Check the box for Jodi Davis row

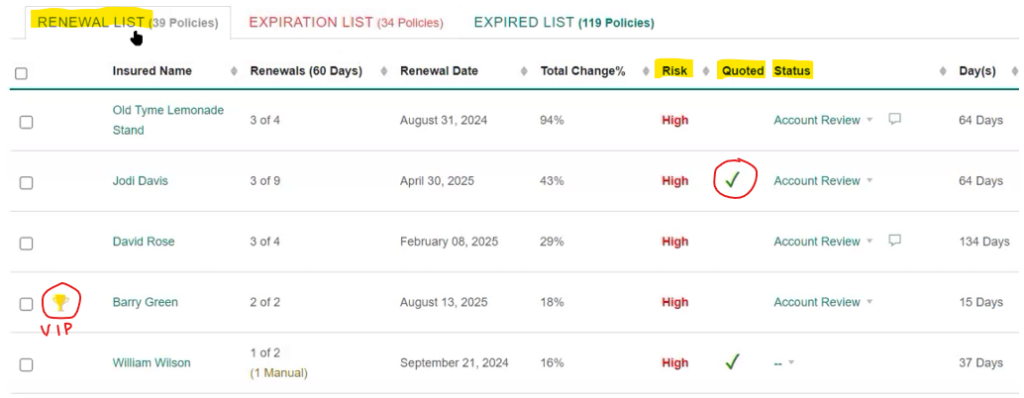click(26, 183)
